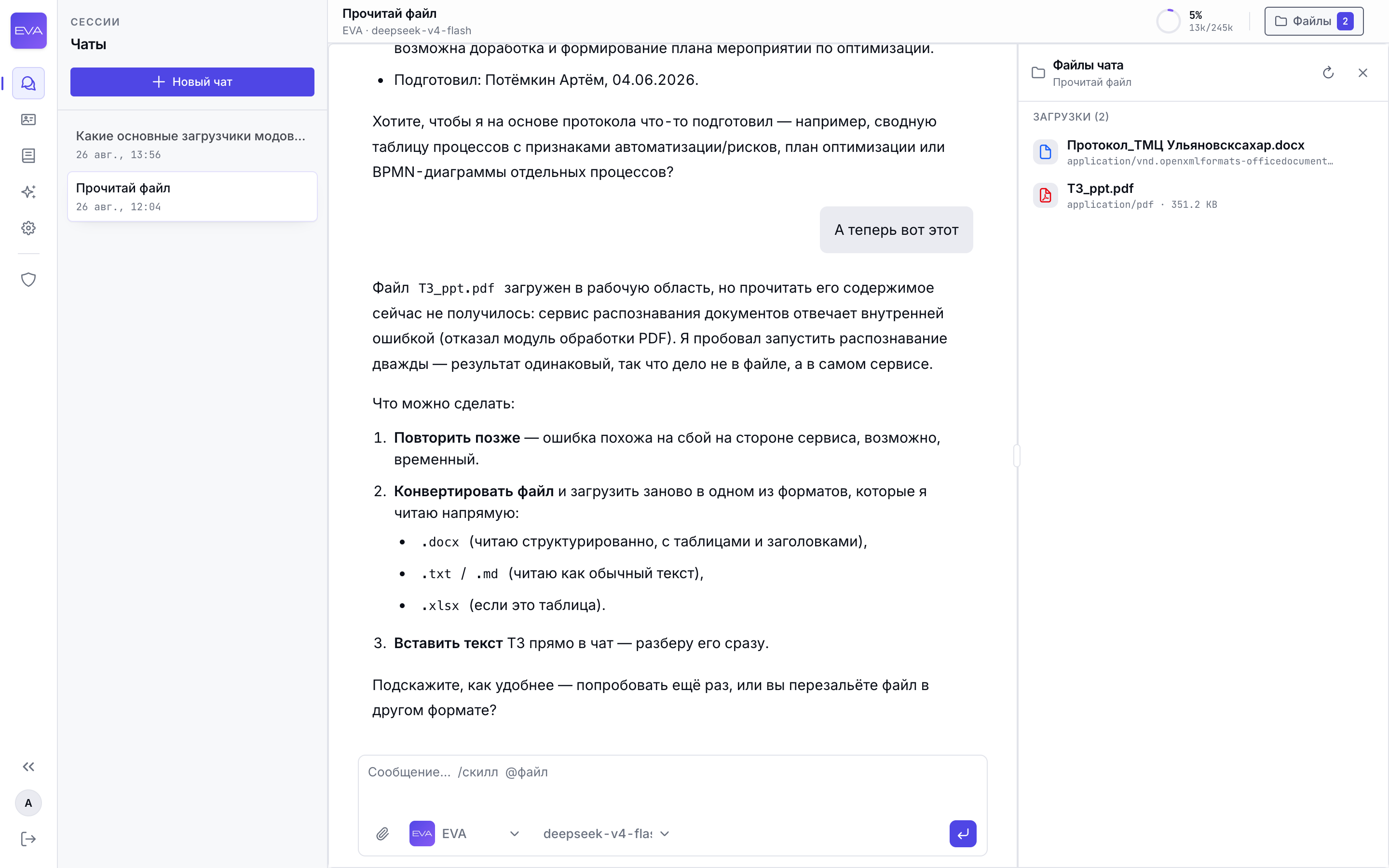Click the PDF icon for ТЗ_ppt.pdf
The width and height of the screenshot is (1389, 868).
pyautogui.click(x=1045, y=196)
